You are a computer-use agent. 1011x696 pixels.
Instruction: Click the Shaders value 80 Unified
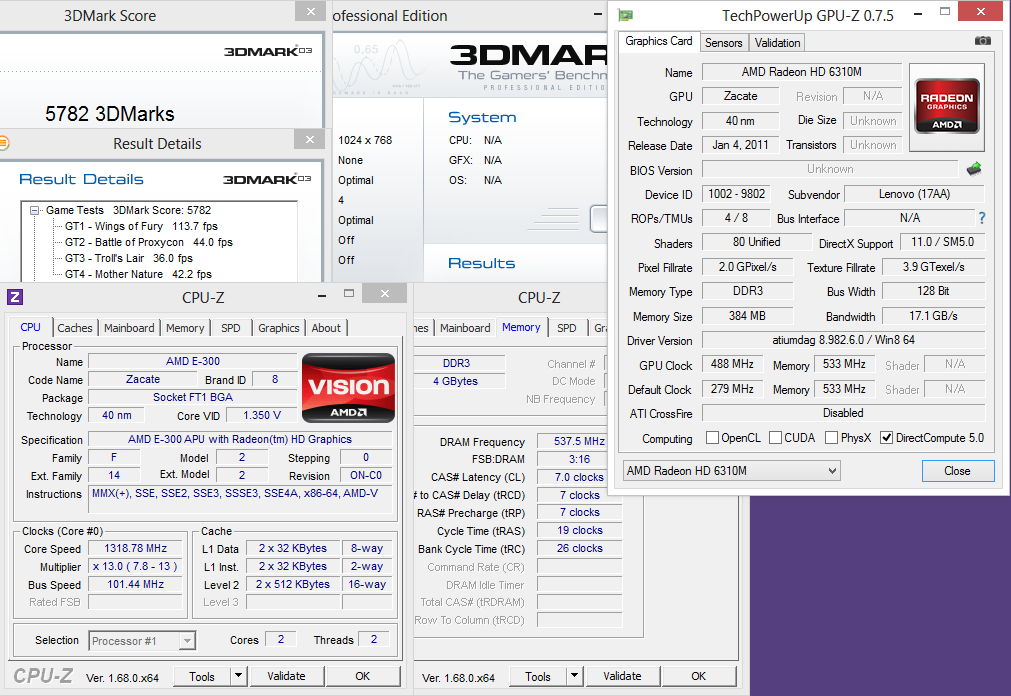pos(756,243)
